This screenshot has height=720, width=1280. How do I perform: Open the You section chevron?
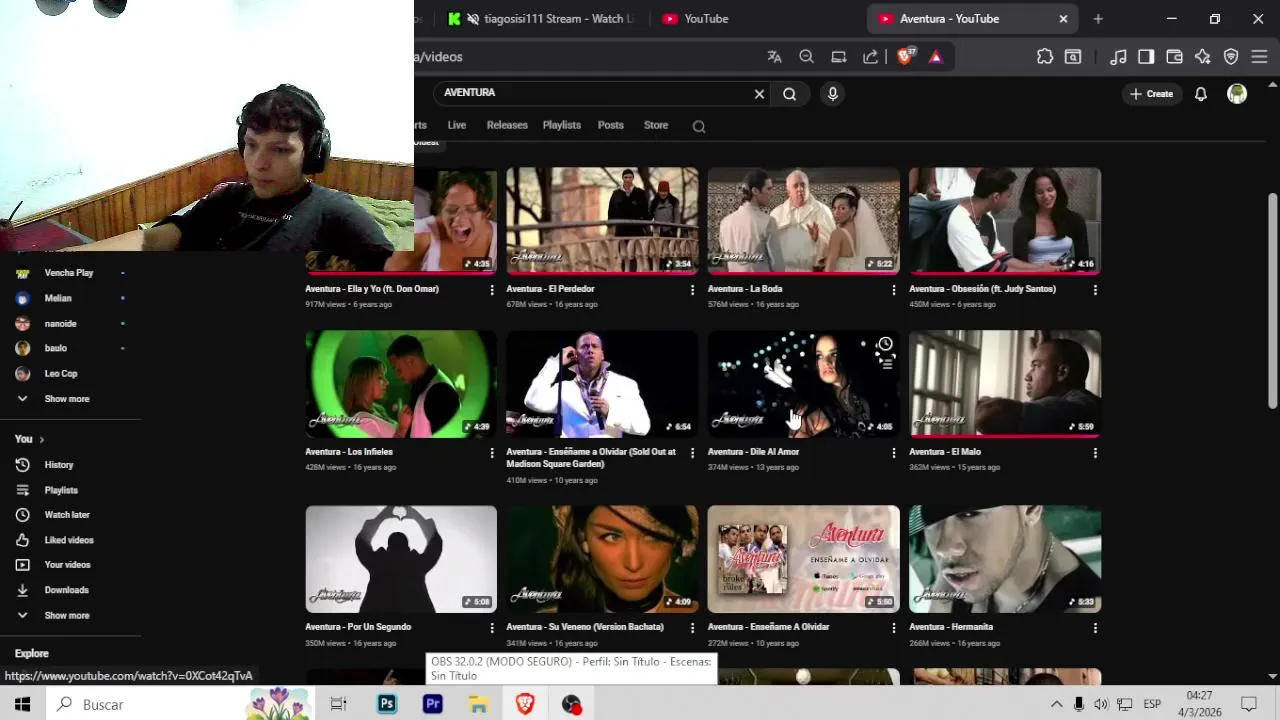click(x=41, y=440)
